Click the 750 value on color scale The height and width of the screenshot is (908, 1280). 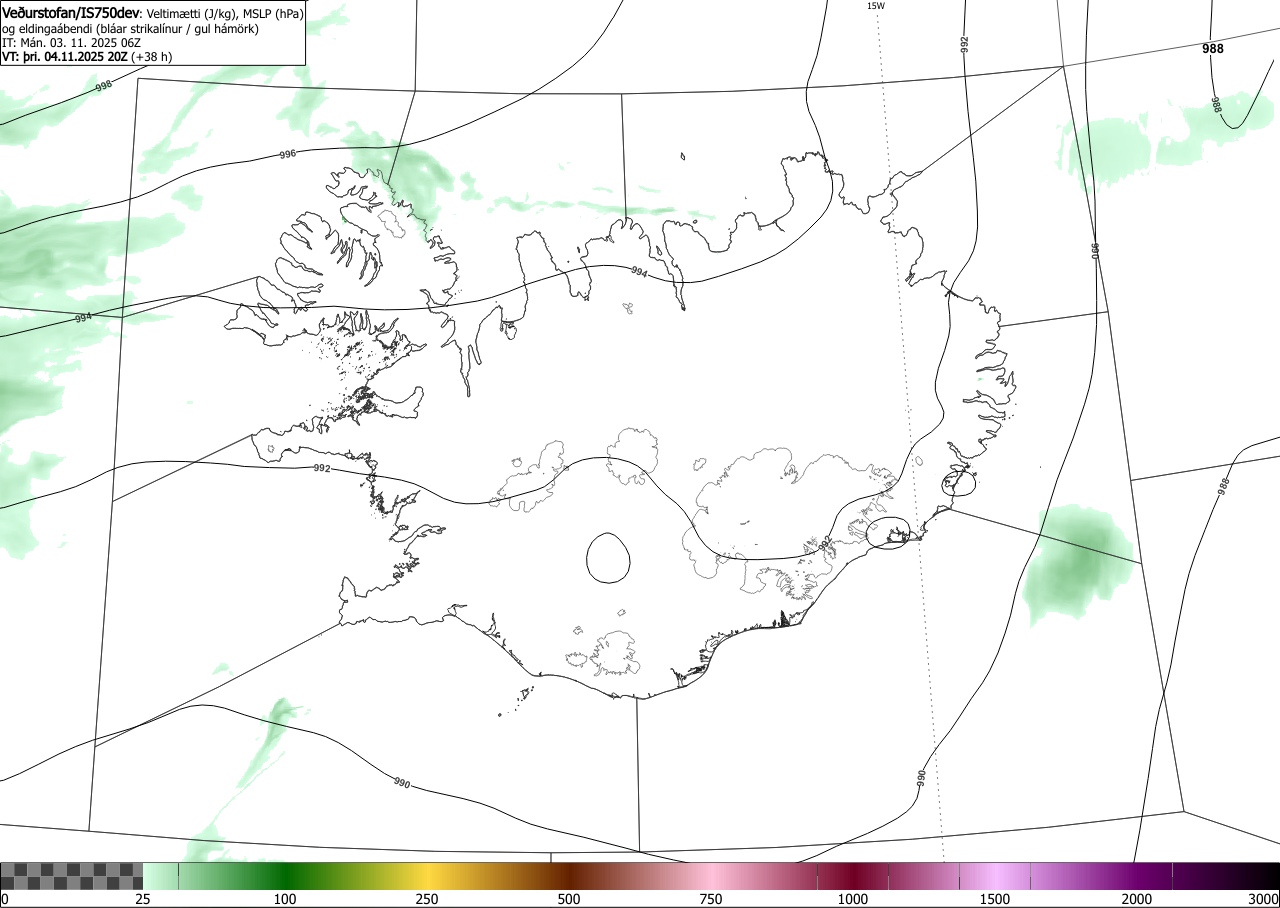pos(711,899)
